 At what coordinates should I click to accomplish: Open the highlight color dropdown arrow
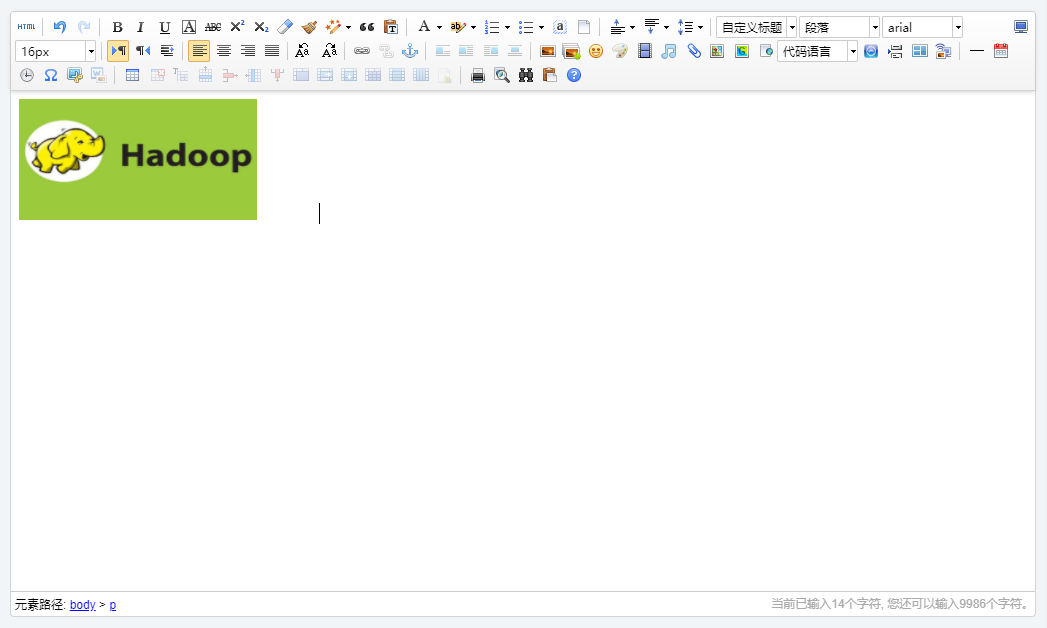(473, 27)
